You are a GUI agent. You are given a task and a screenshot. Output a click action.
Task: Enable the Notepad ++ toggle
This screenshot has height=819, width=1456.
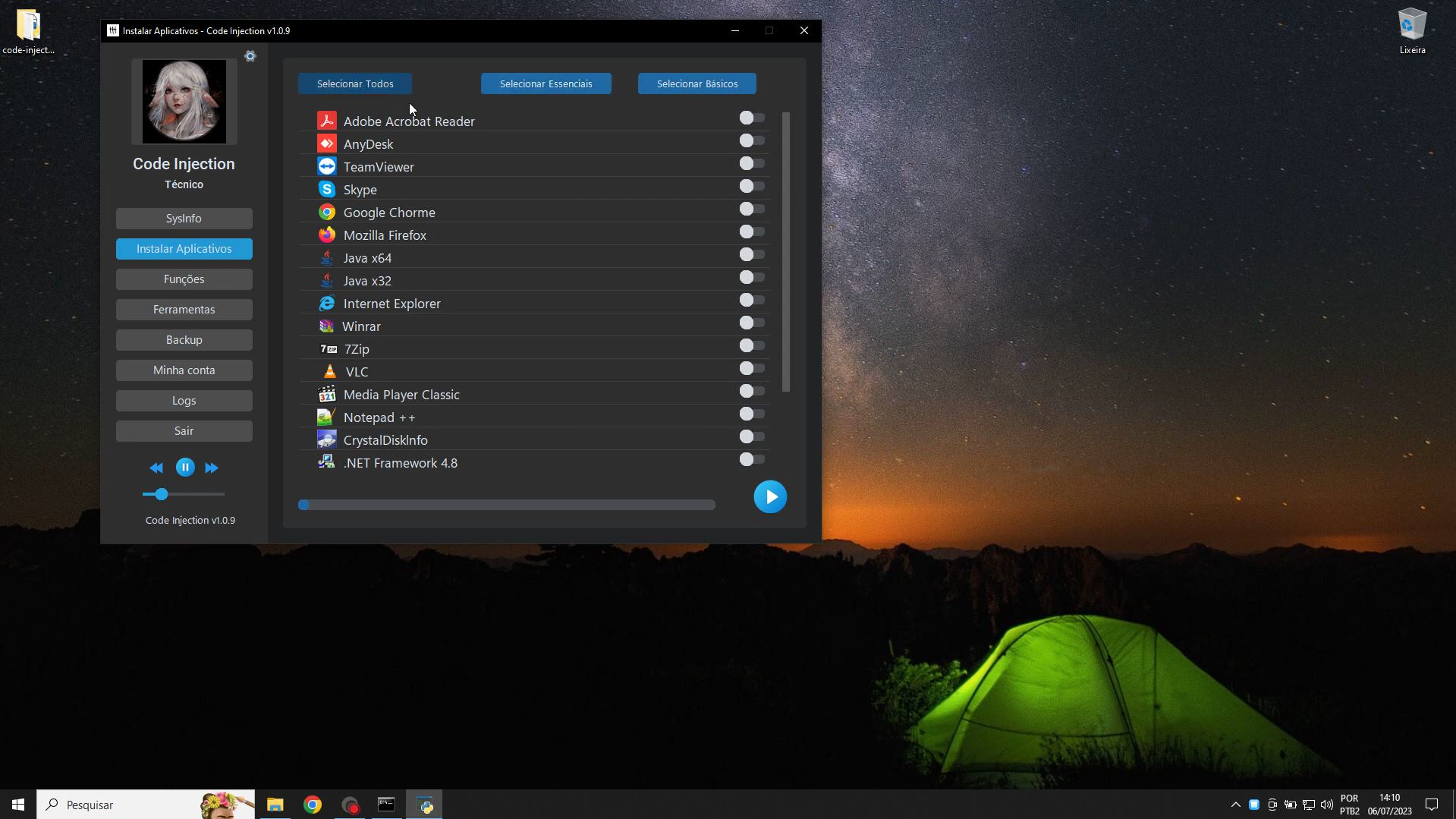pos(752,414)
